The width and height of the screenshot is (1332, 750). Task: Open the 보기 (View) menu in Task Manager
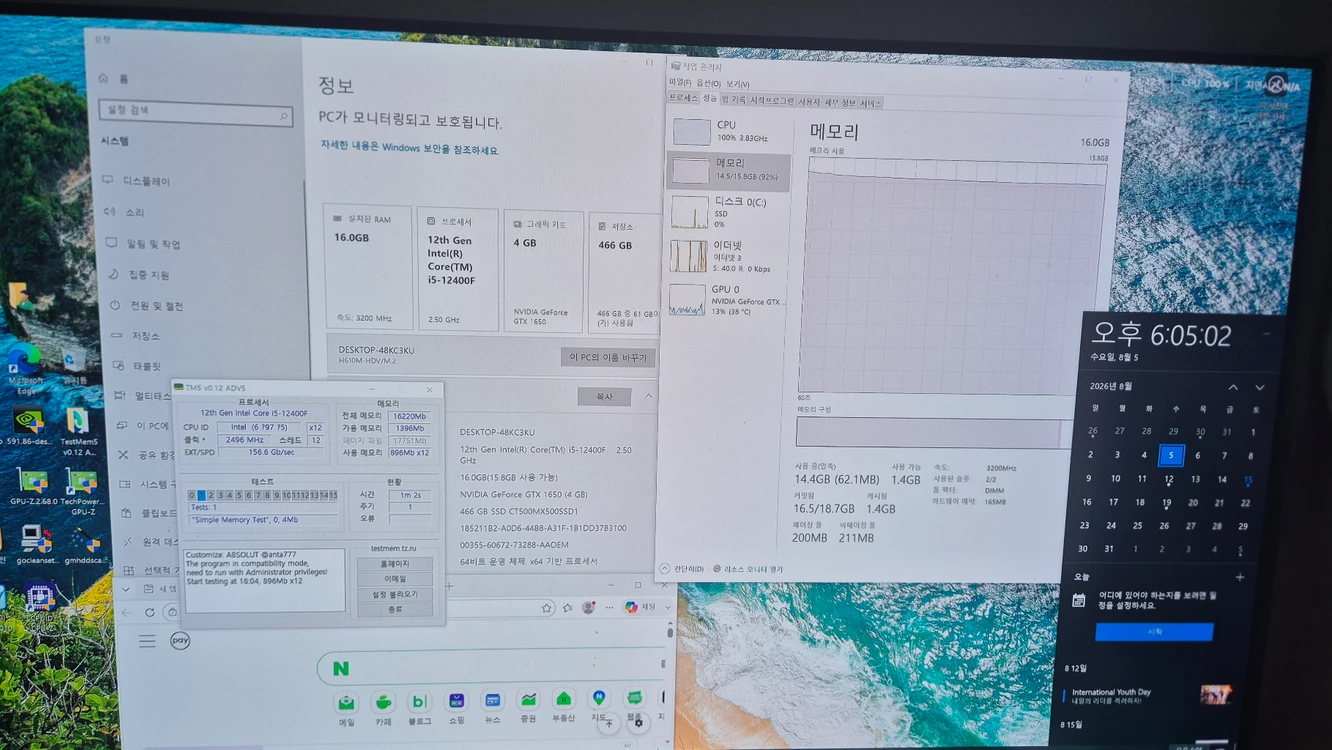737,84
